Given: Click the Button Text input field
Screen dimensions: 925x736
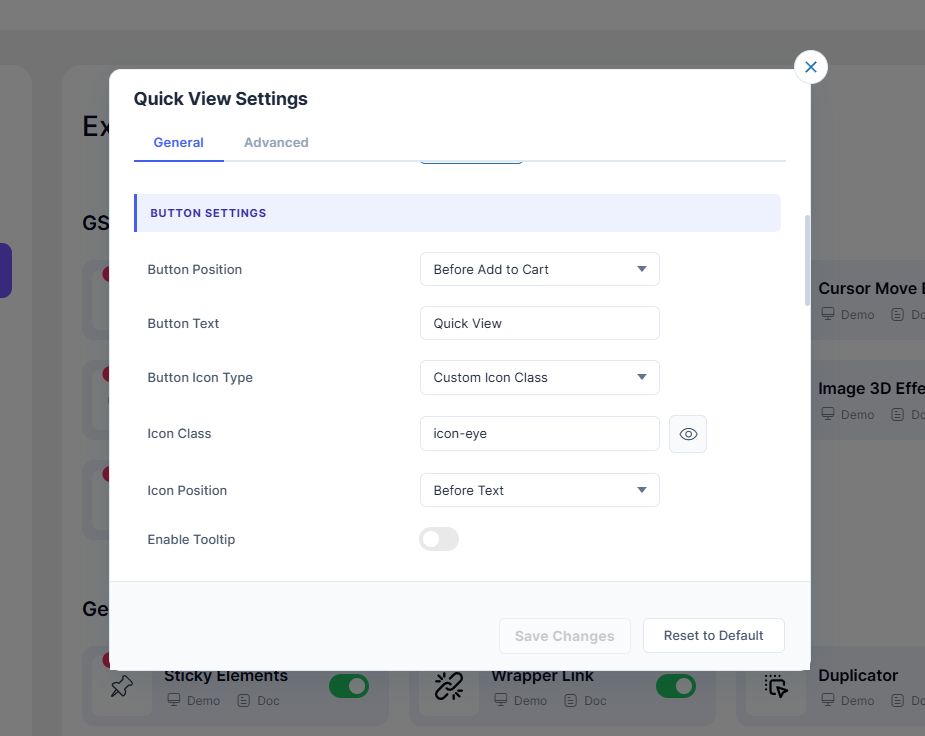Looking at the screenshot, I should pyautogui.click(x=539, y=323).
